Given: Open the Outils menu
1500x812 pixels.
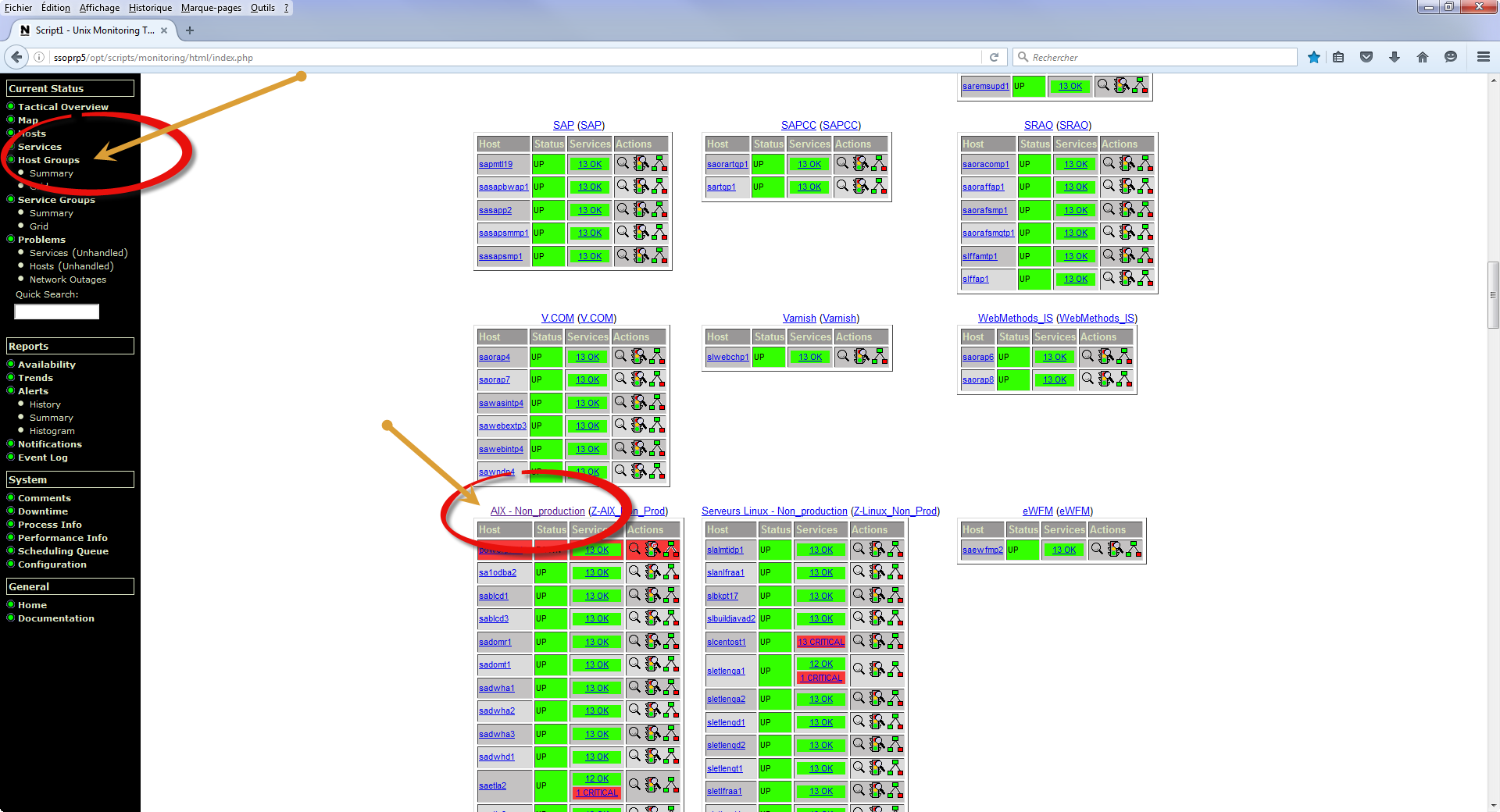Looking at the screenshot, I should coord(262,8).
